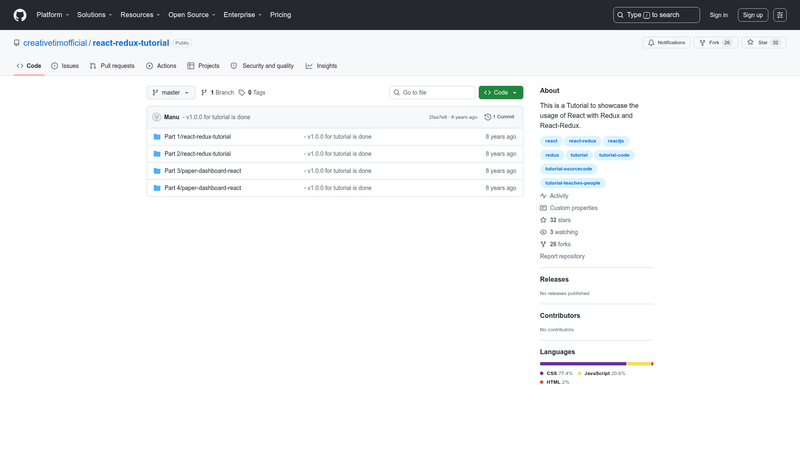Expand the Resources menu
Viewport: 800px width, 450px height.
140,15
